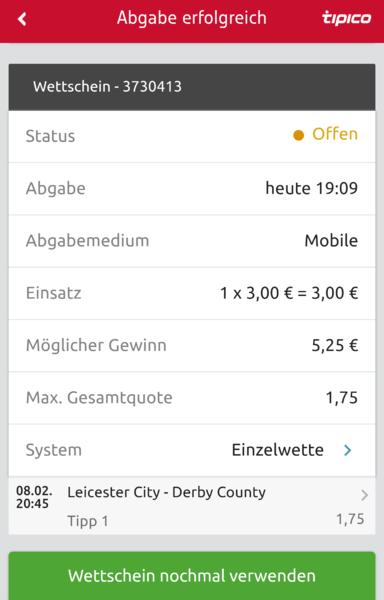
Task: Open the tipico logo in header
Action: (x=346, y=18)
